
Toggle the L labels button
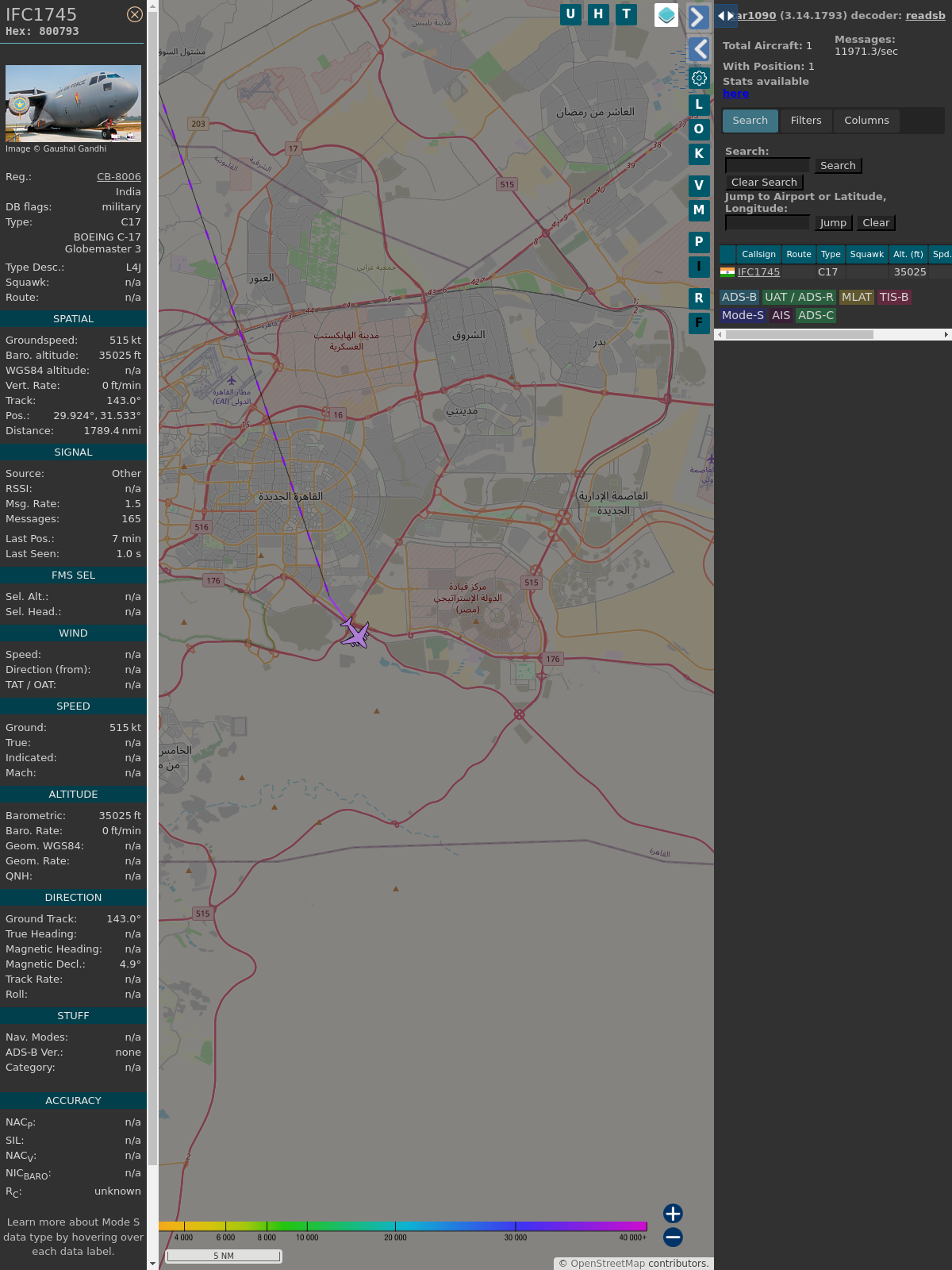point(699,104)
